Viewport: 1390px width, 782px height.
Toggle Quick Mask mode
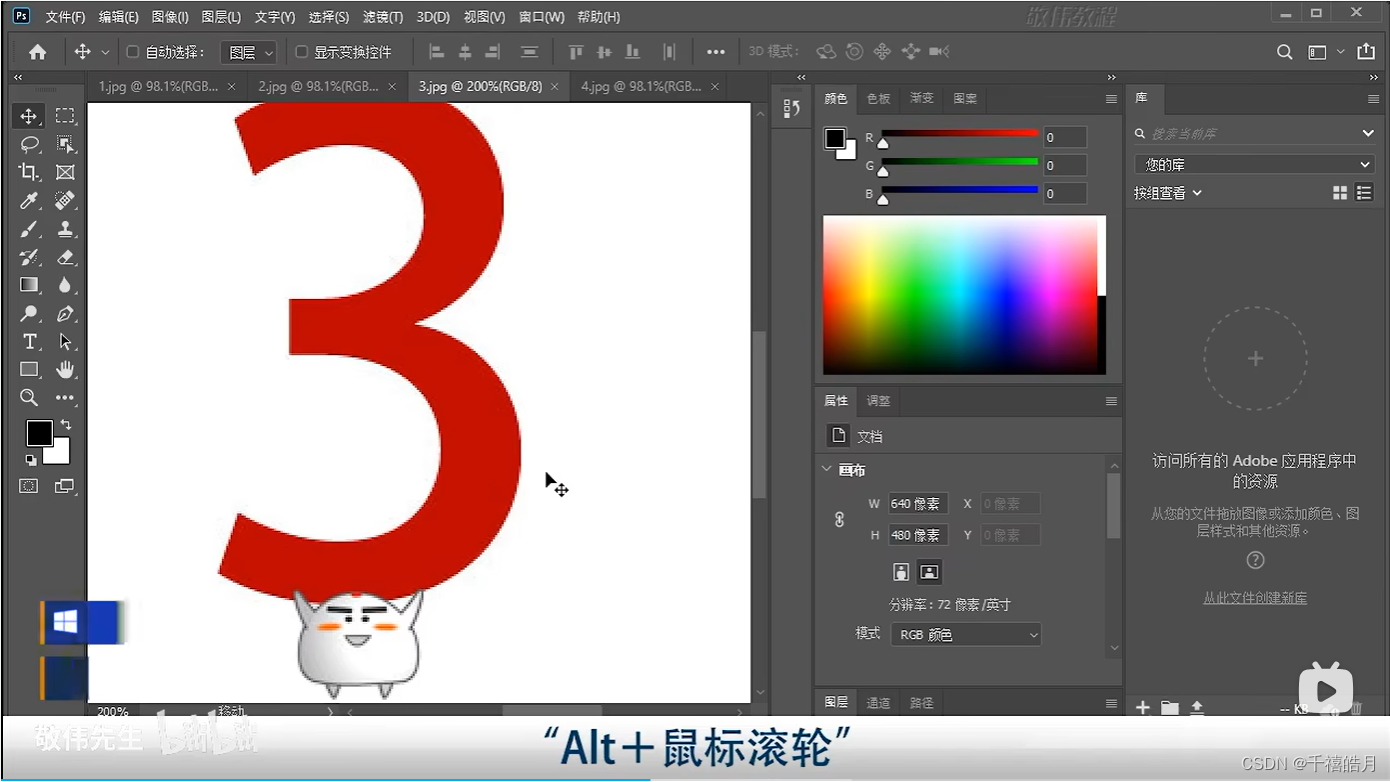pos(29,486)
